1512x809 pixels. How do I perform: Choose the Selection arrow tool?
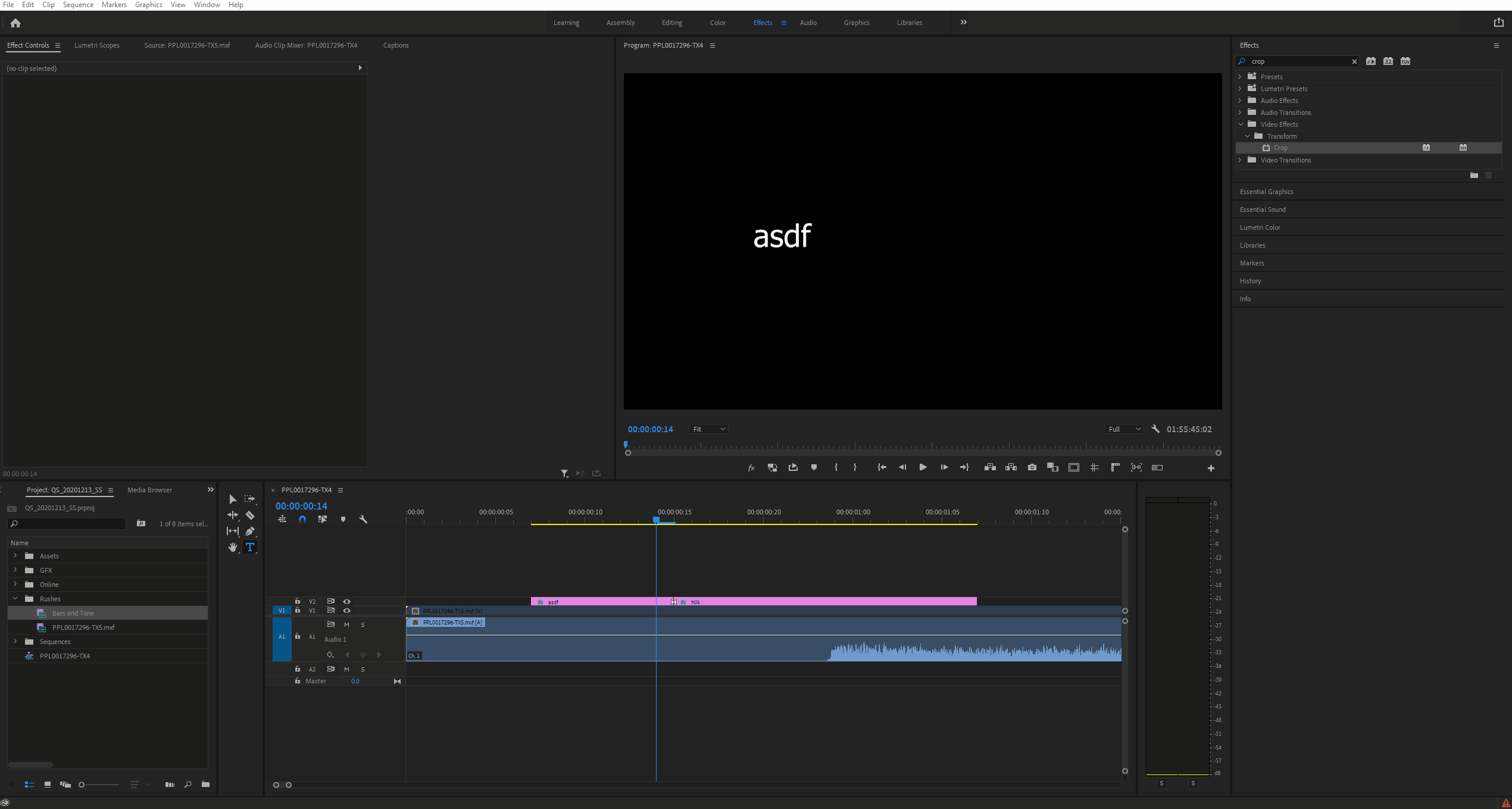click(232, 499)
